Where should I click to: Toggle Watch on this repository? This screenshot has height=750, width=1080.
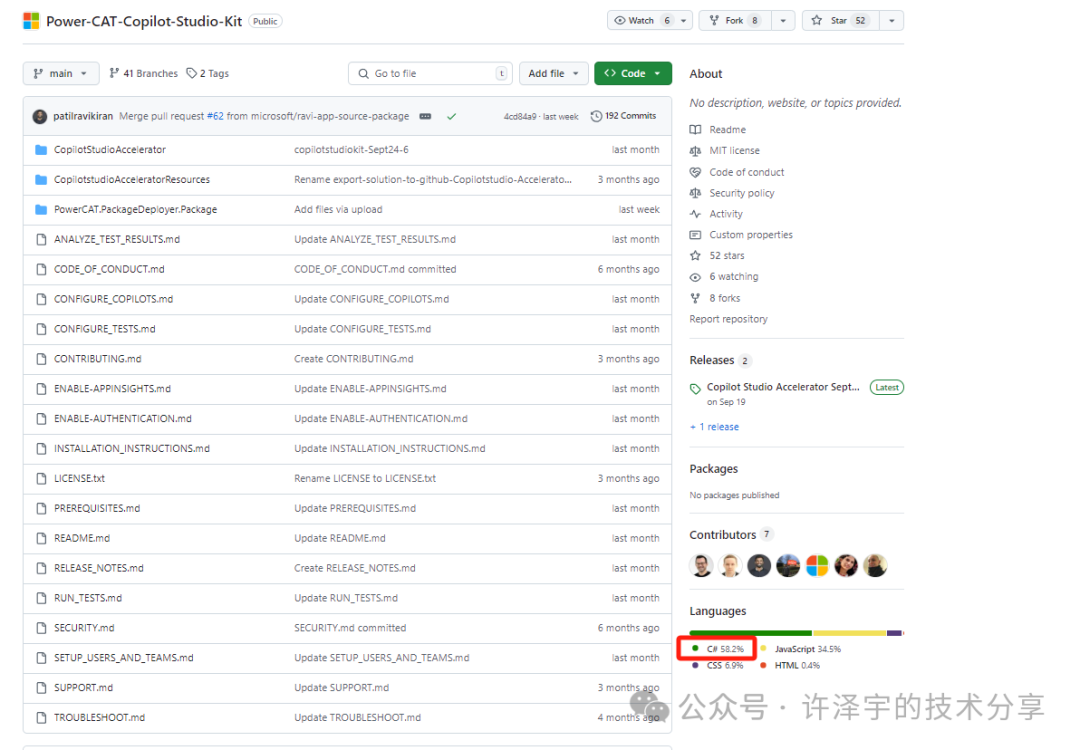pos(642,20)
